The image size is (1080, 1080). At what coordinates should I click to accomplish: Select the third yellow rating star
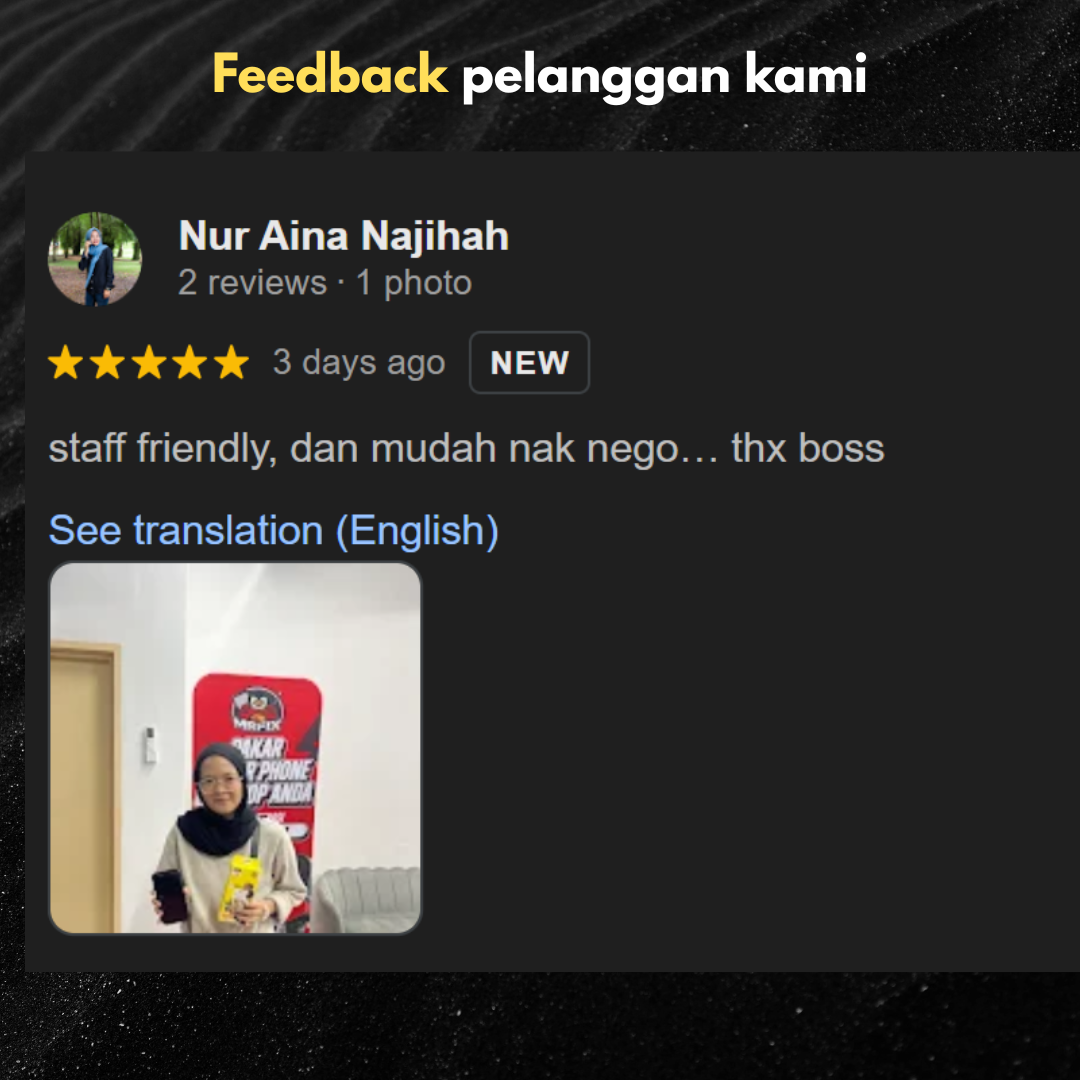point(149,362)
